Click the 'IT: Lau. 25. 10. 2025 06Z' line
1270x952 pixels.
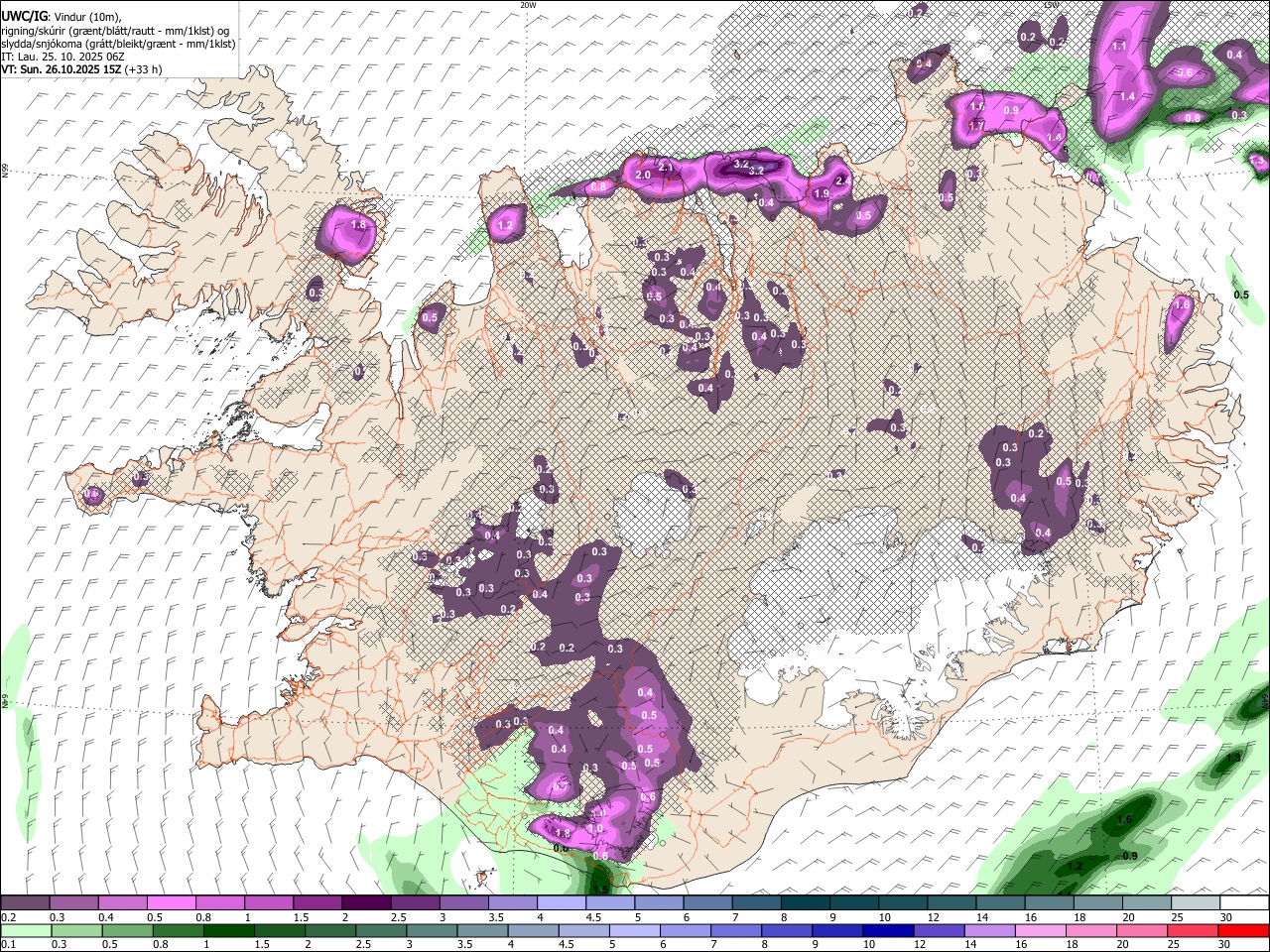(63, 57)
